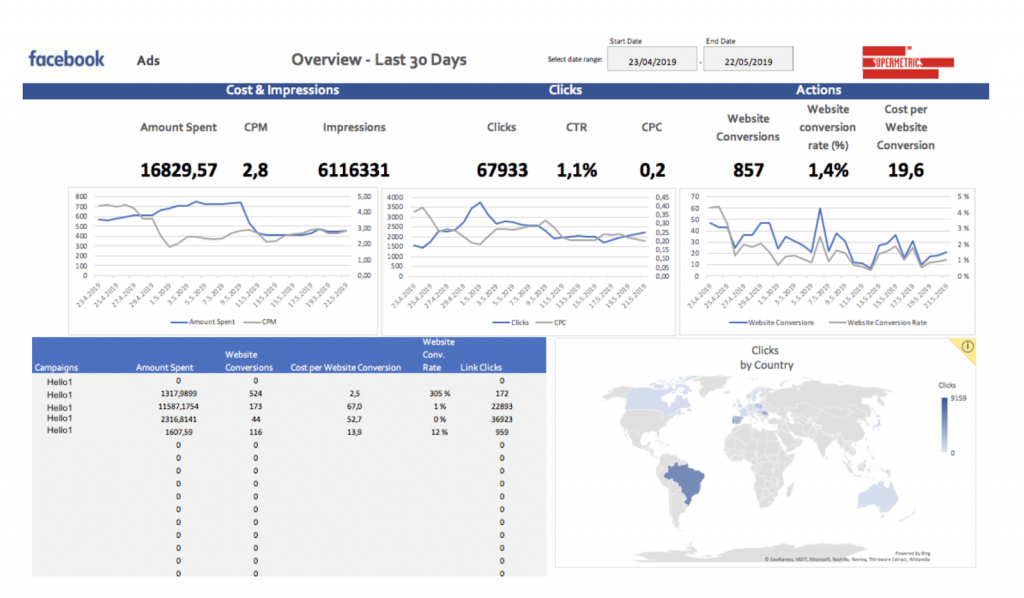Select the amount cell 1607,59
1024x598 pixels.
pos(178,432)
